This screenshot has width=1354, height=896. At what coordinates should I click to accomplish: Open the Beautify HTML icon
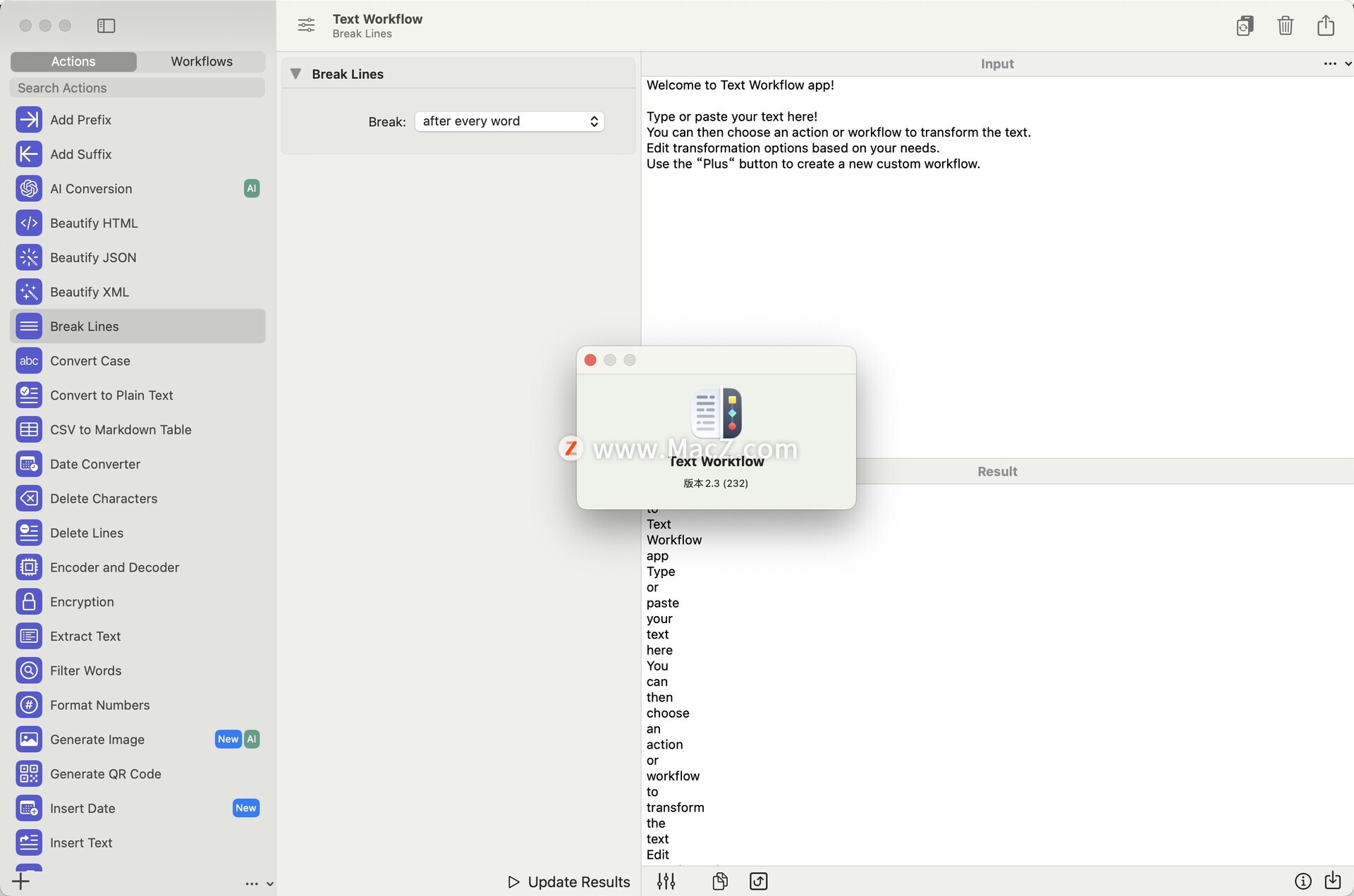pos(29,223)
